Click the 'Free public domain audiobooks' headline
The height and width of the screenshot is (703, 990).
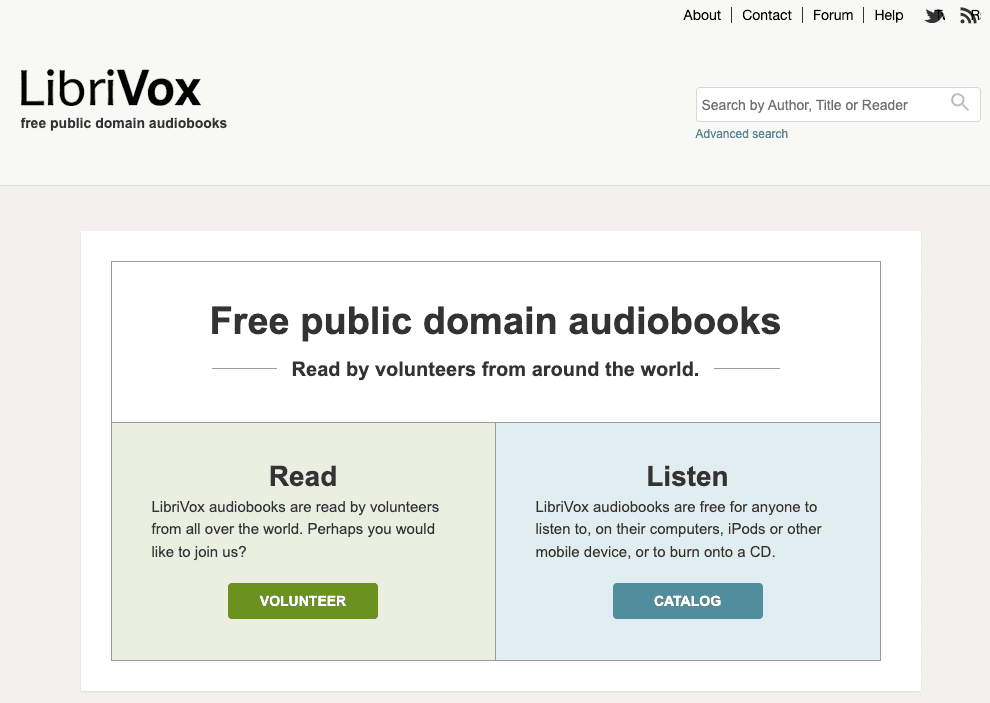[495, 321]
